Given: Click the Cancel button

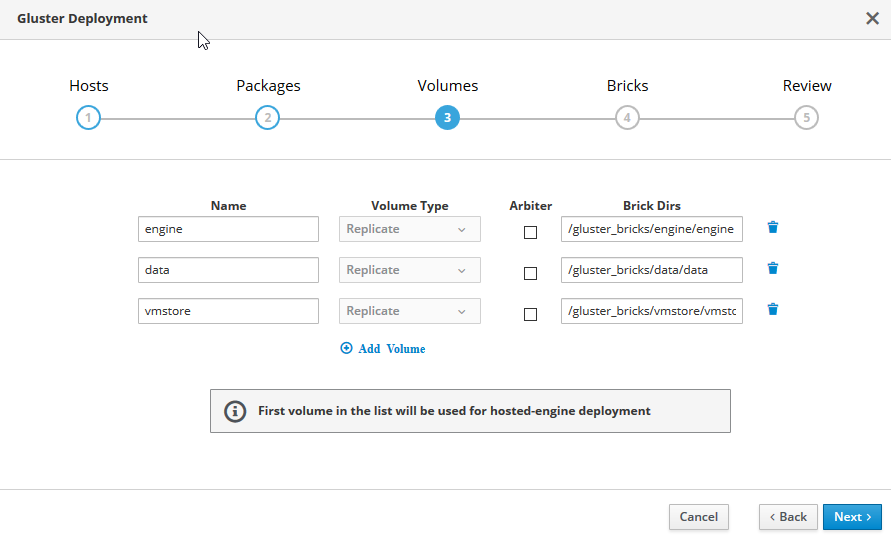Looking at the screenshot, I should pyautogui.click(x=698, y=517).
